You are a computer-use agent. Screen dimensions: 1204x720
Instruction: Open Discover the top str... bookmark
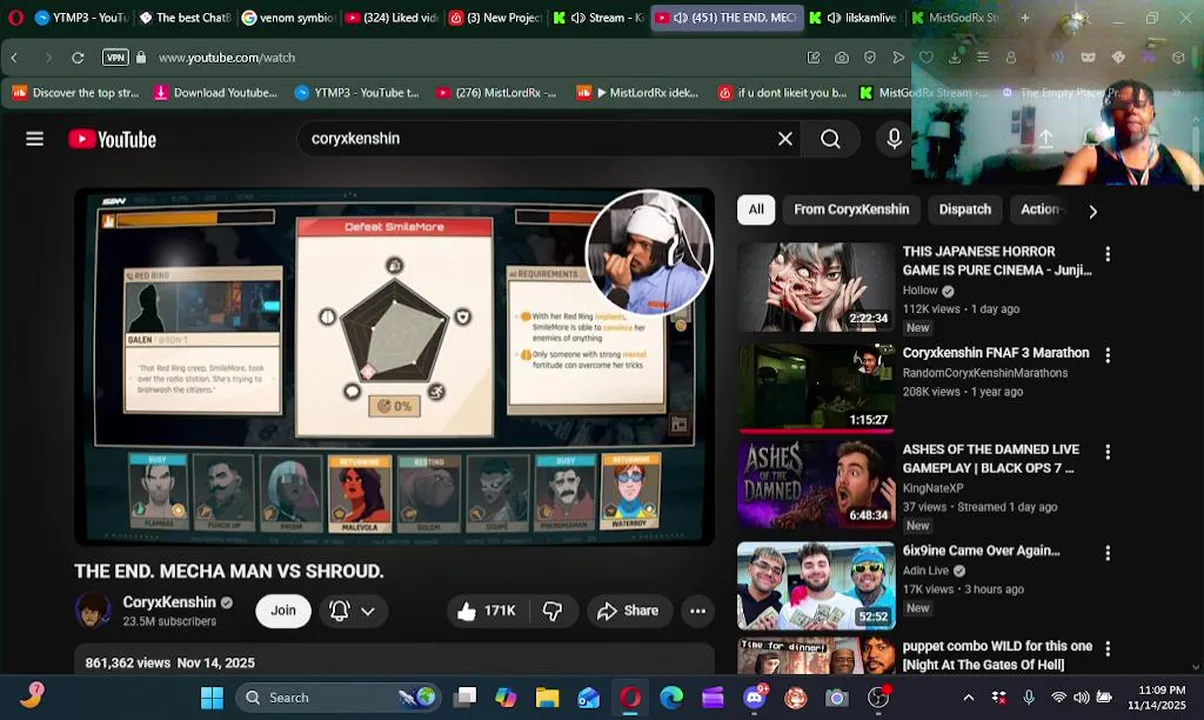[x=76, y=93]
